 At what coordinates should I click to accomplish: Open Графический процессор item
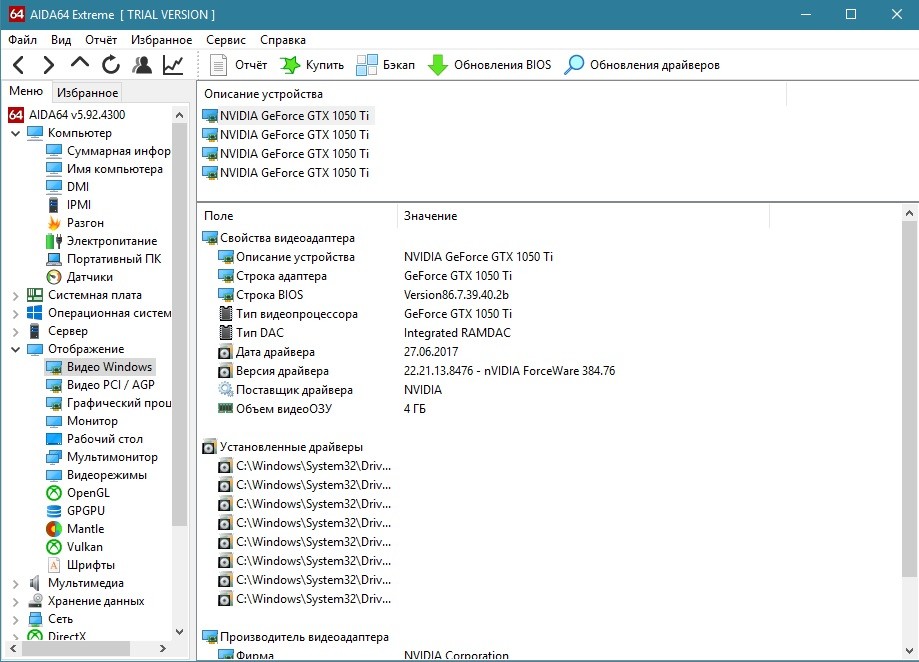coord(108,402)
